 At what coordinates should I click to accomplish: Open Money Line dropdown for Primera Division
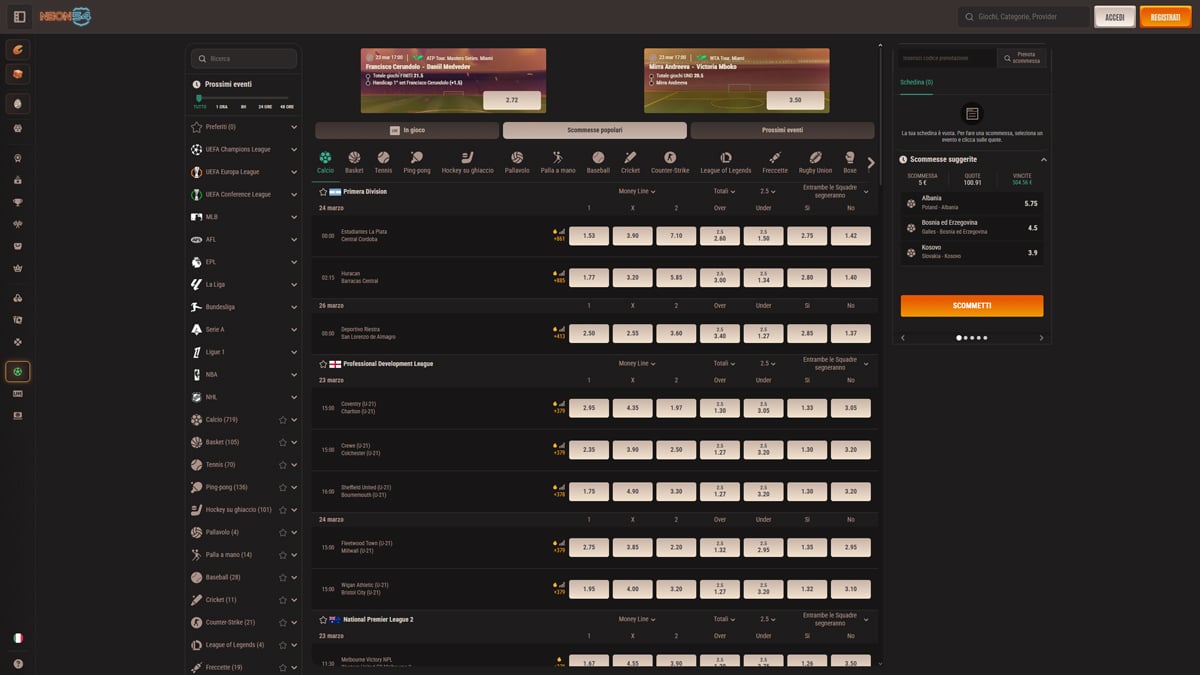click(x=636, y=191)
